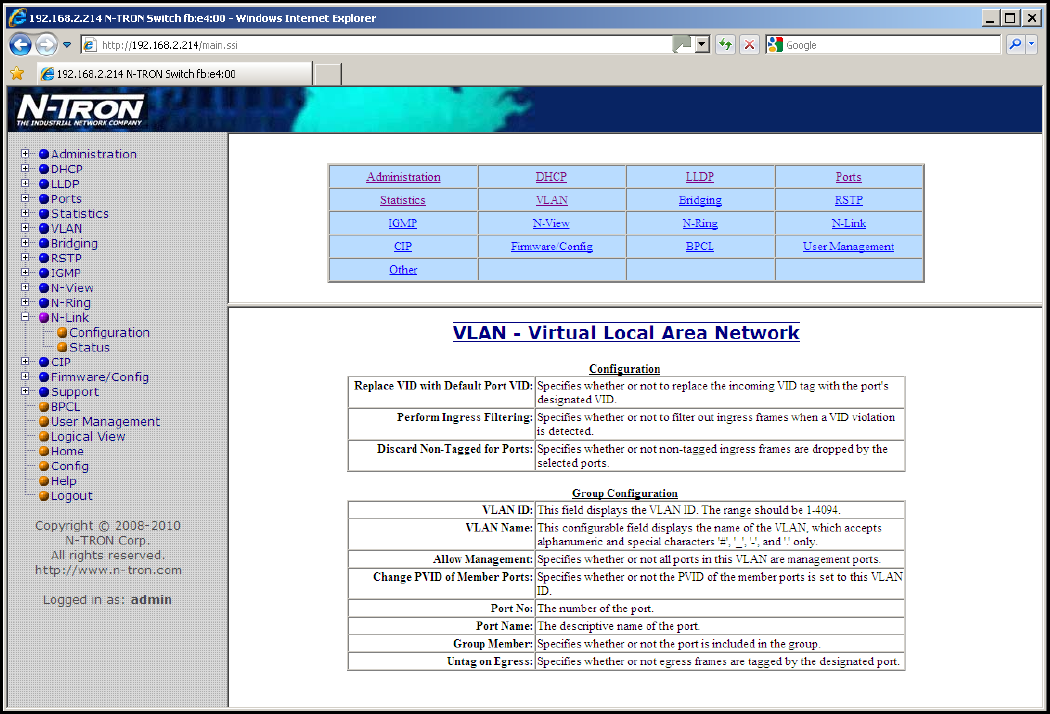Open the address bar dropdown arrow
The height and width of the screenshot is (714, 1050).
pos(702,45)
